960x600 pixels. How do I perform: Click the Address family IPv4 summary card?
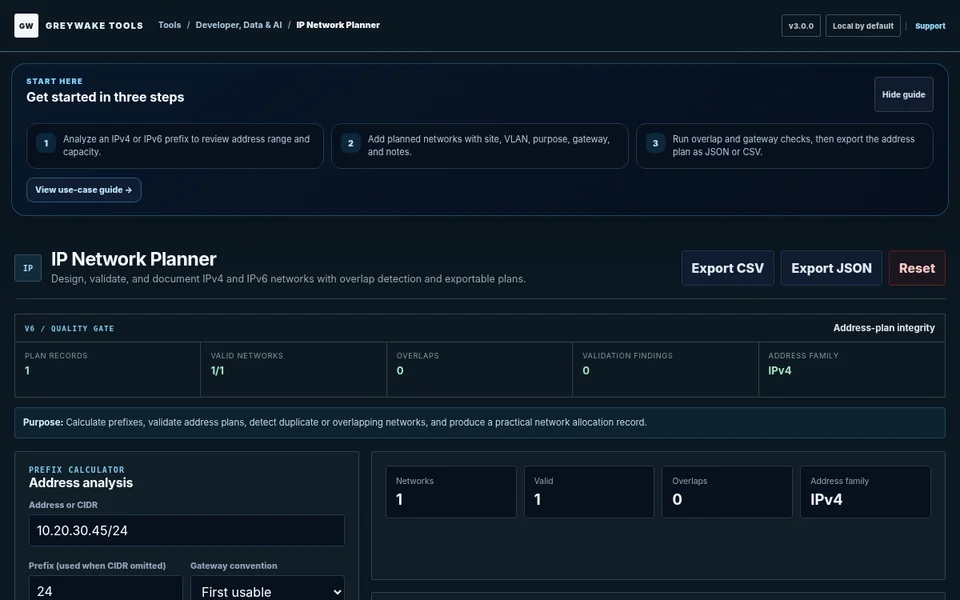866,492
